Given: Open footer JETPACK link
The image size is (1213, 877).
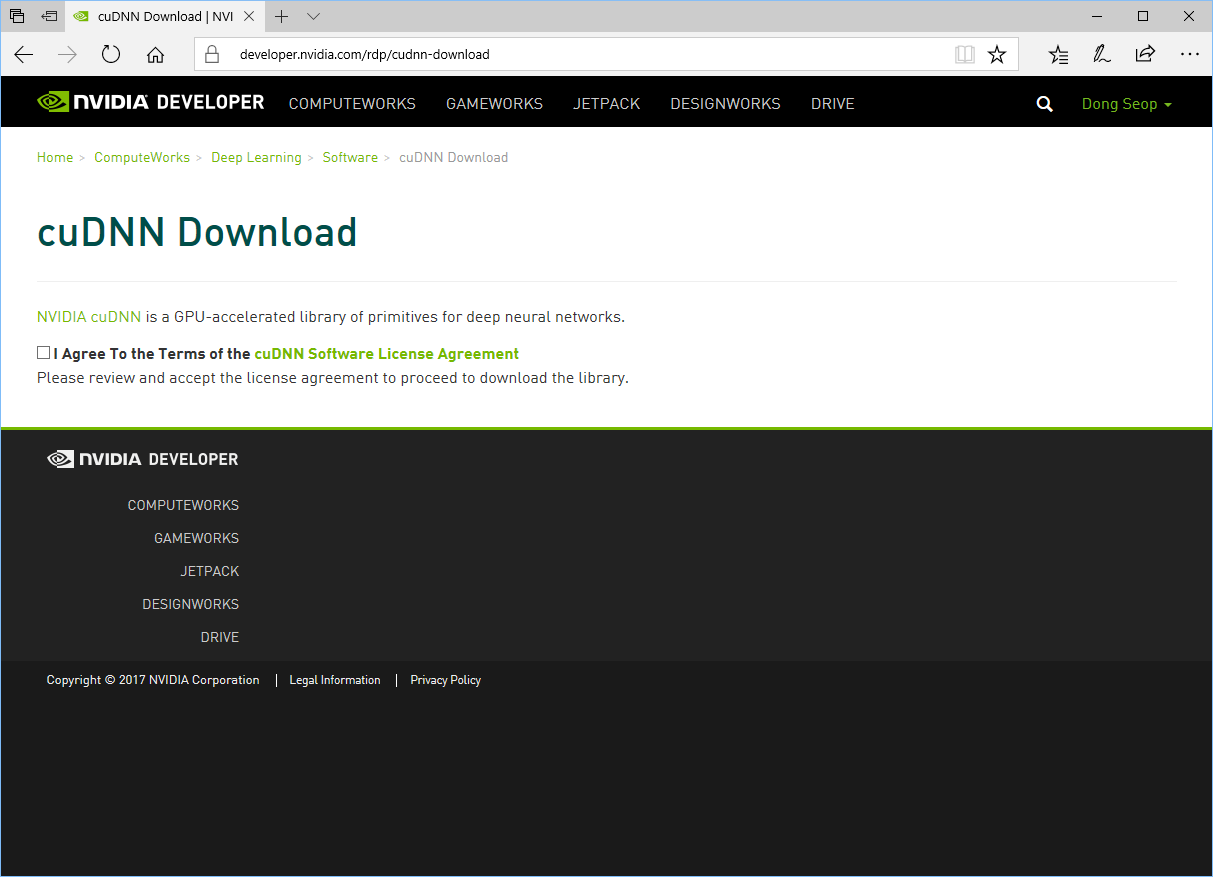Looking at the screenshot, I should click(x=210, y=571).
